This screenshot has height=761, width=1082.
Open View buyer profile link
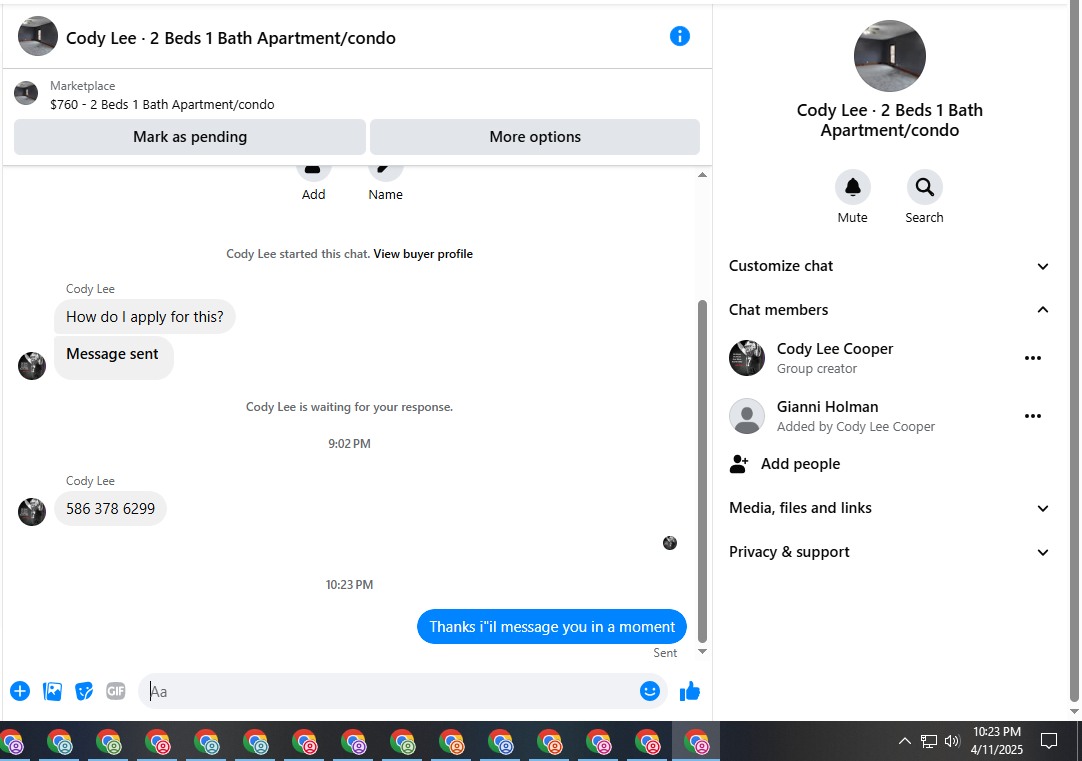coord(423,254)
